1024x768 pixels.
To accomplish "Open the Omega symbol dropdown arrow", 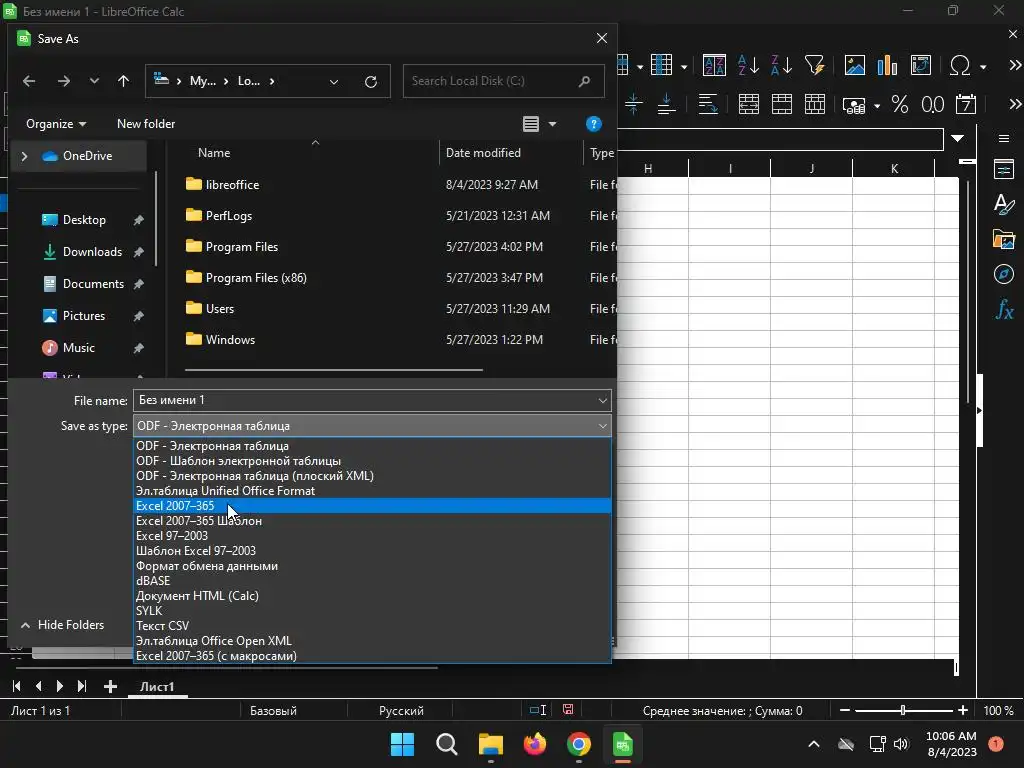I will tap(983, 67).
